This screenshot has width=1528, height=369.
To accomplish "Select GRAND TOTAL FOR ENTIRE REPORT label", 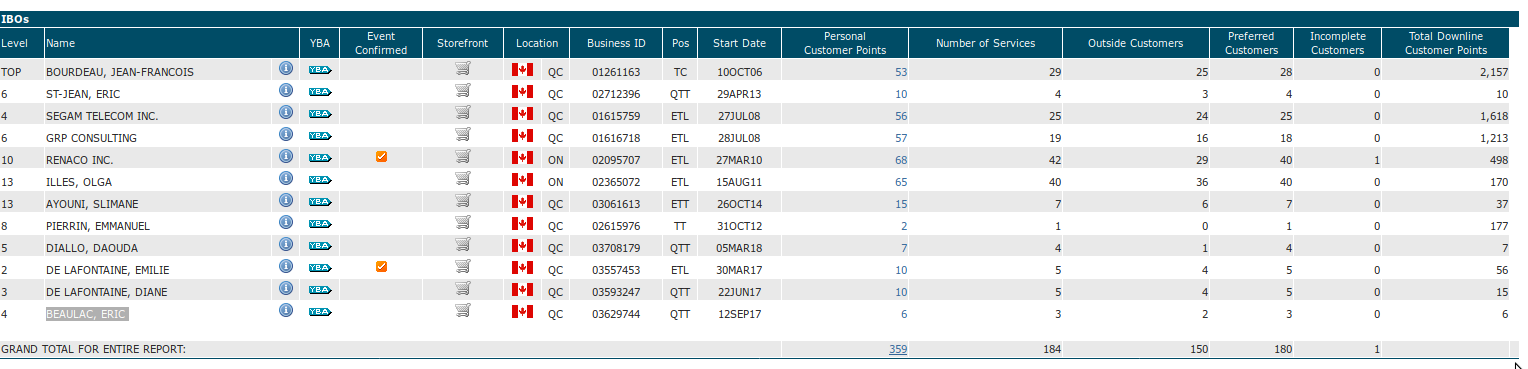I will point(94,349).
